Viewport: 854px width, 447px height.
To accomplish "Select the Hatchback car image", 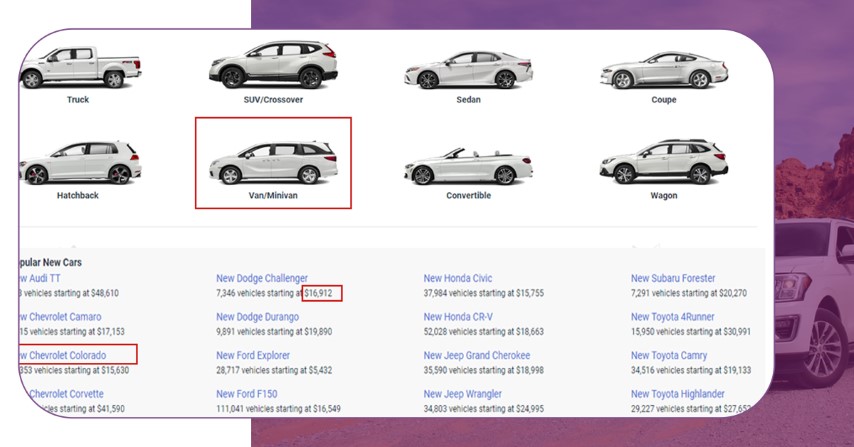I will (x=81, y=162).
